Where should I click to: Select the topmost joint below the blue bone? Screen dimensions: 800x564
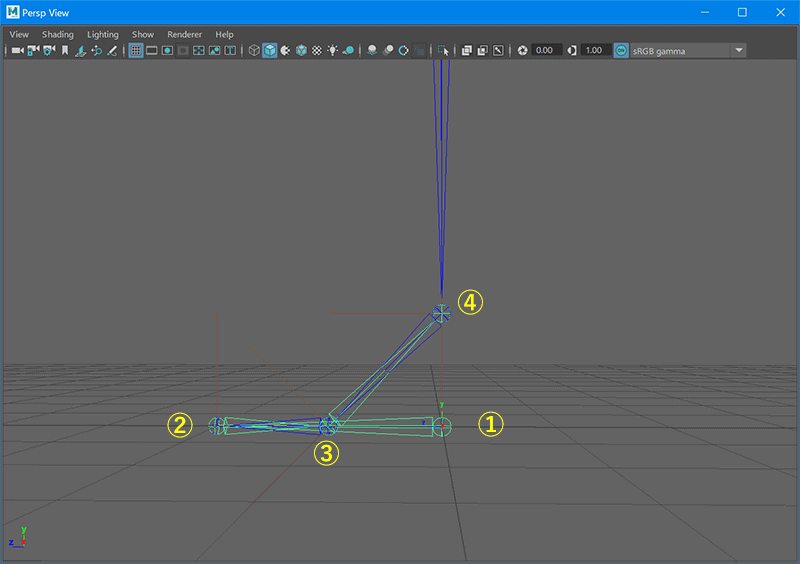pyautogui.click(x=441, y=313)
